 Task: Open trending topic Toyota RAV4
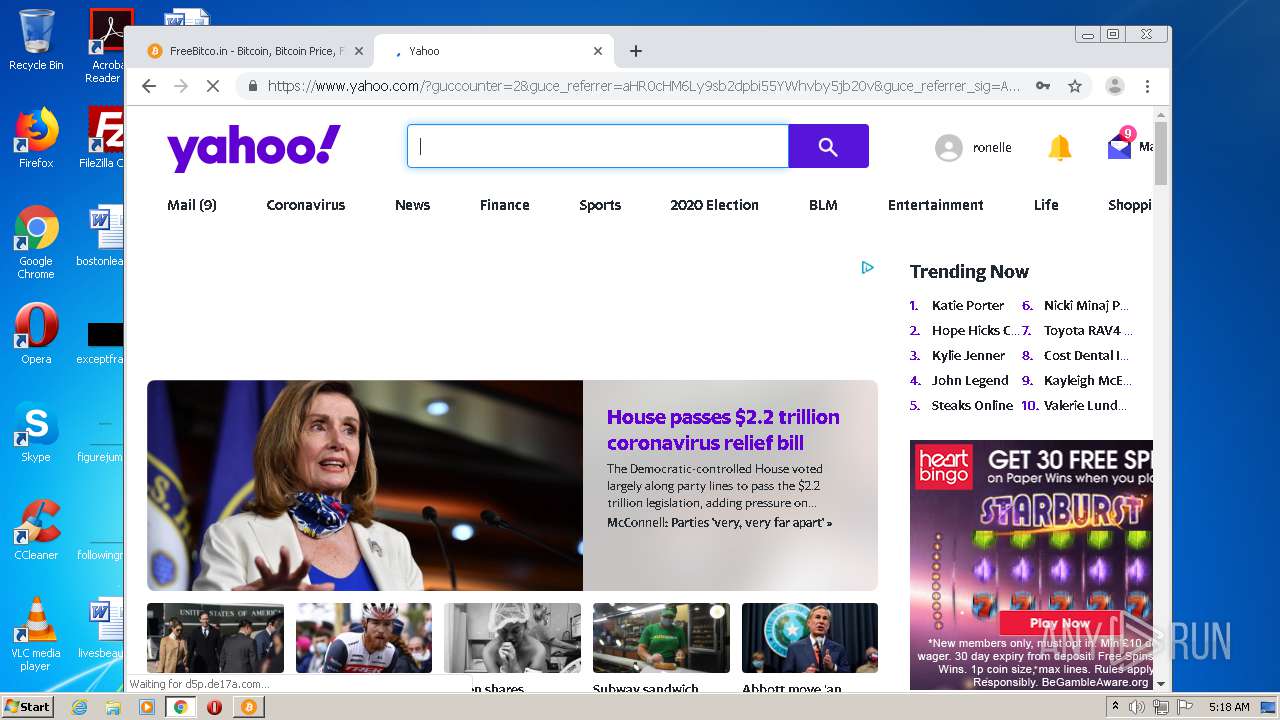(1088, 331)
